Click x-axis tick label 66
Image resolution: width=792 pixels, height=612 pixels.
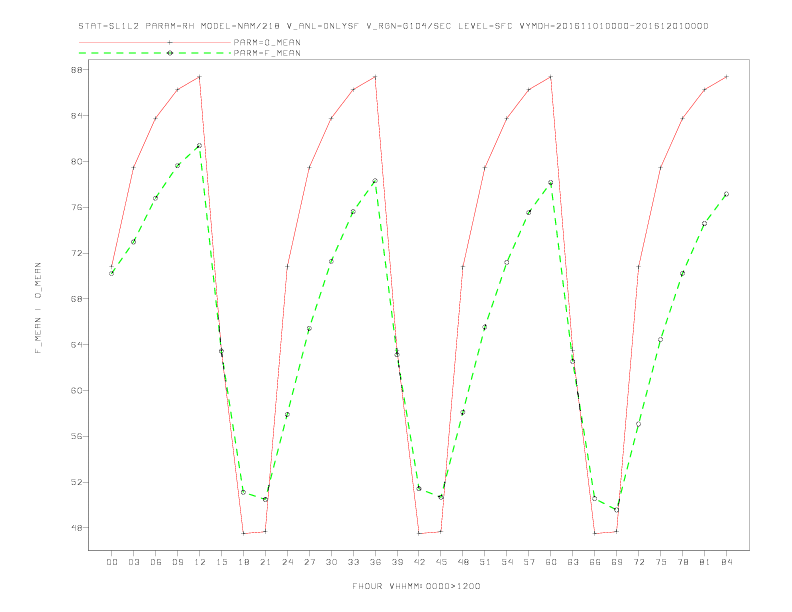tap(595, 562)
